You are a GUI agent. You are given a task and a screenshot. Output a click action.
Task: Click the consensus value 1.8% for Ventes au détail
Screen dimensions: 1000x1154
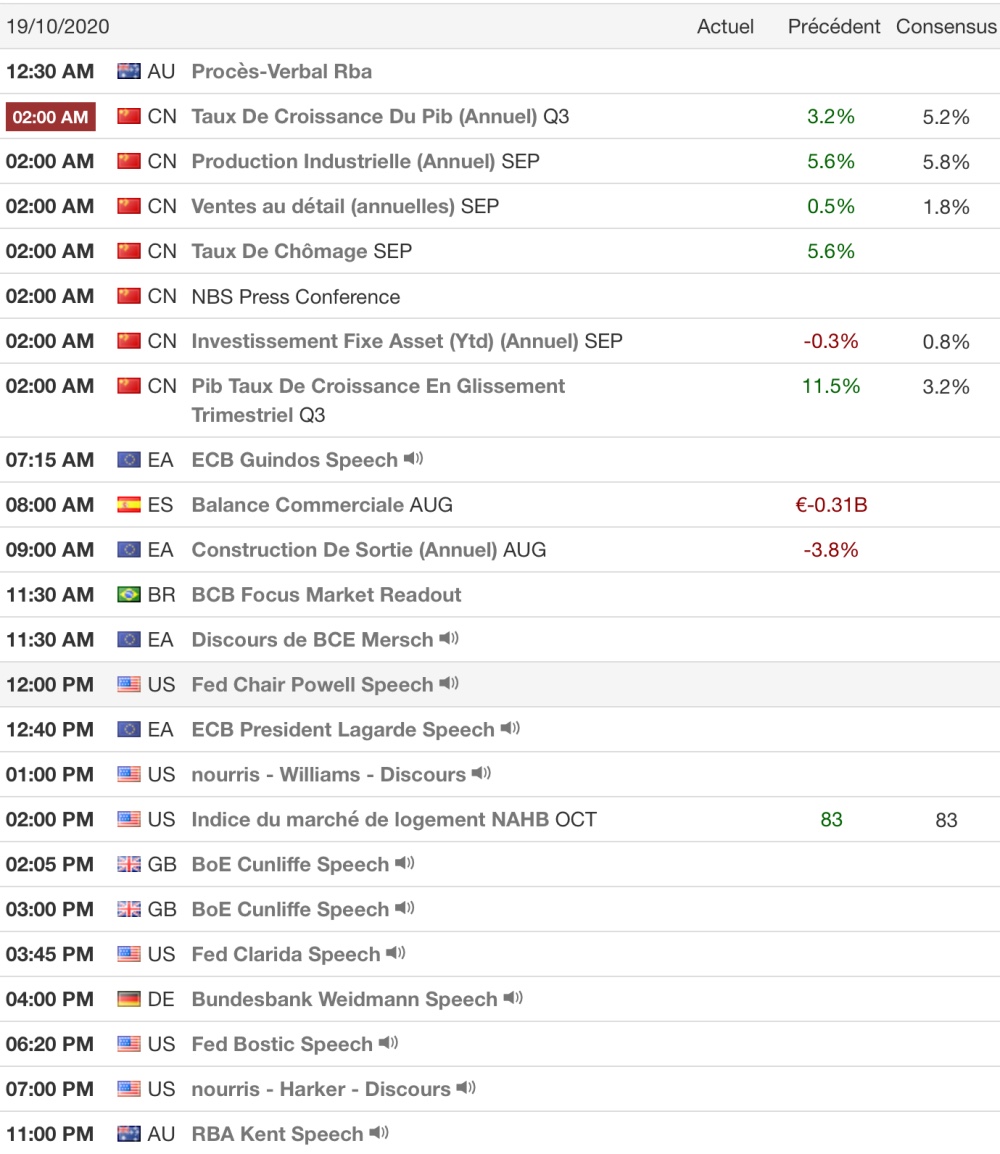click(946, 207)
